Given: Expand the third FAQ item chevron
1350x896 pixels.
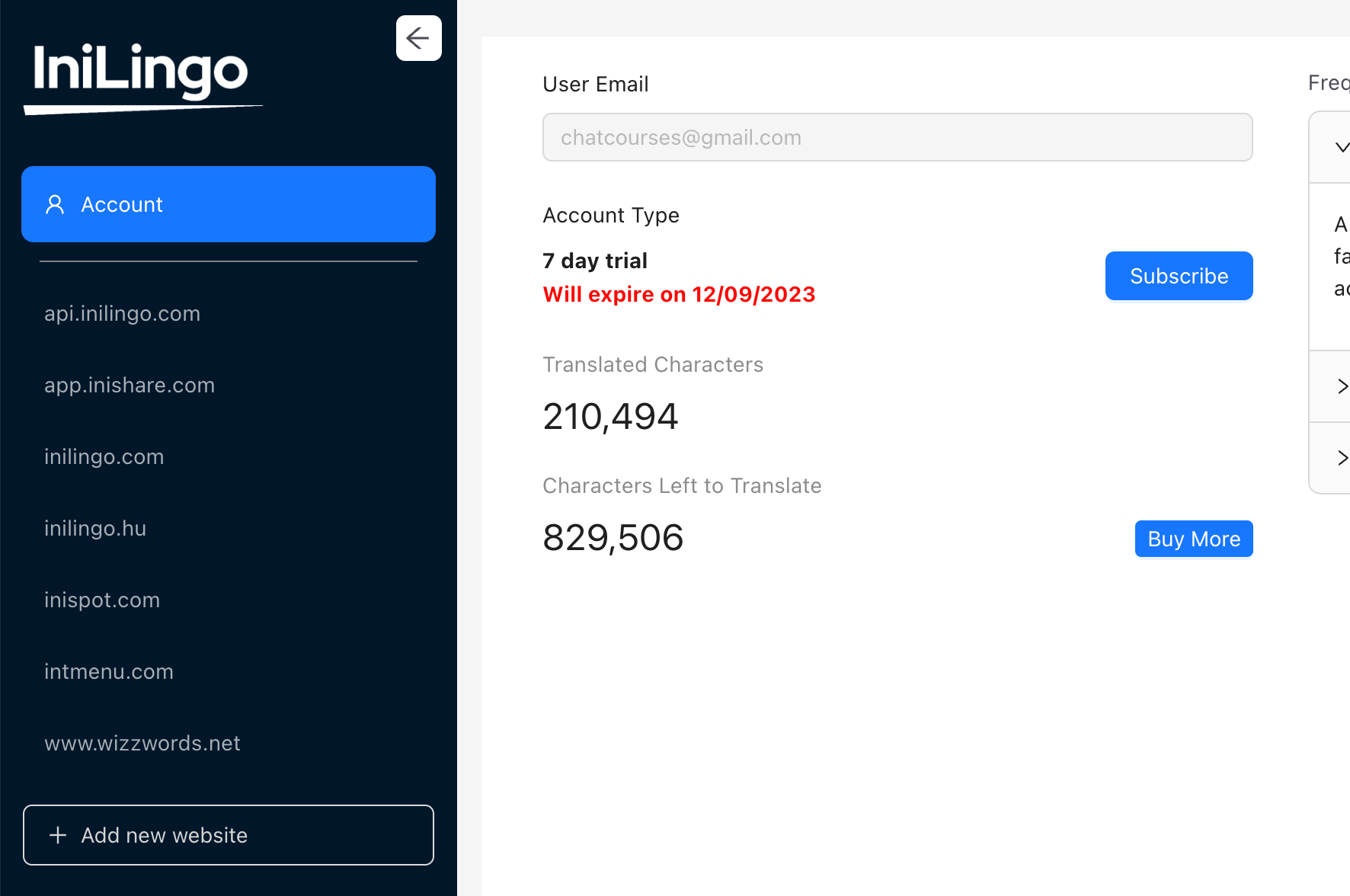Looking at the screenshot, I should point(1342,458).
